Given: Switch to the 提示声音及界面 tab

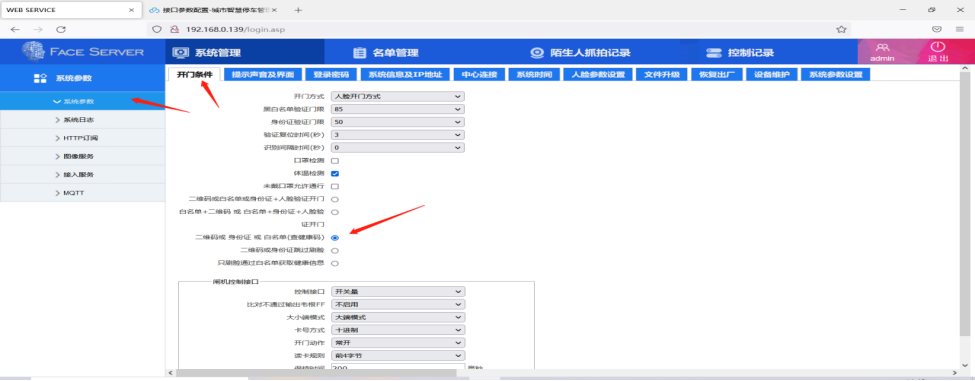Looking at the screenshot, I should [262, 75].
